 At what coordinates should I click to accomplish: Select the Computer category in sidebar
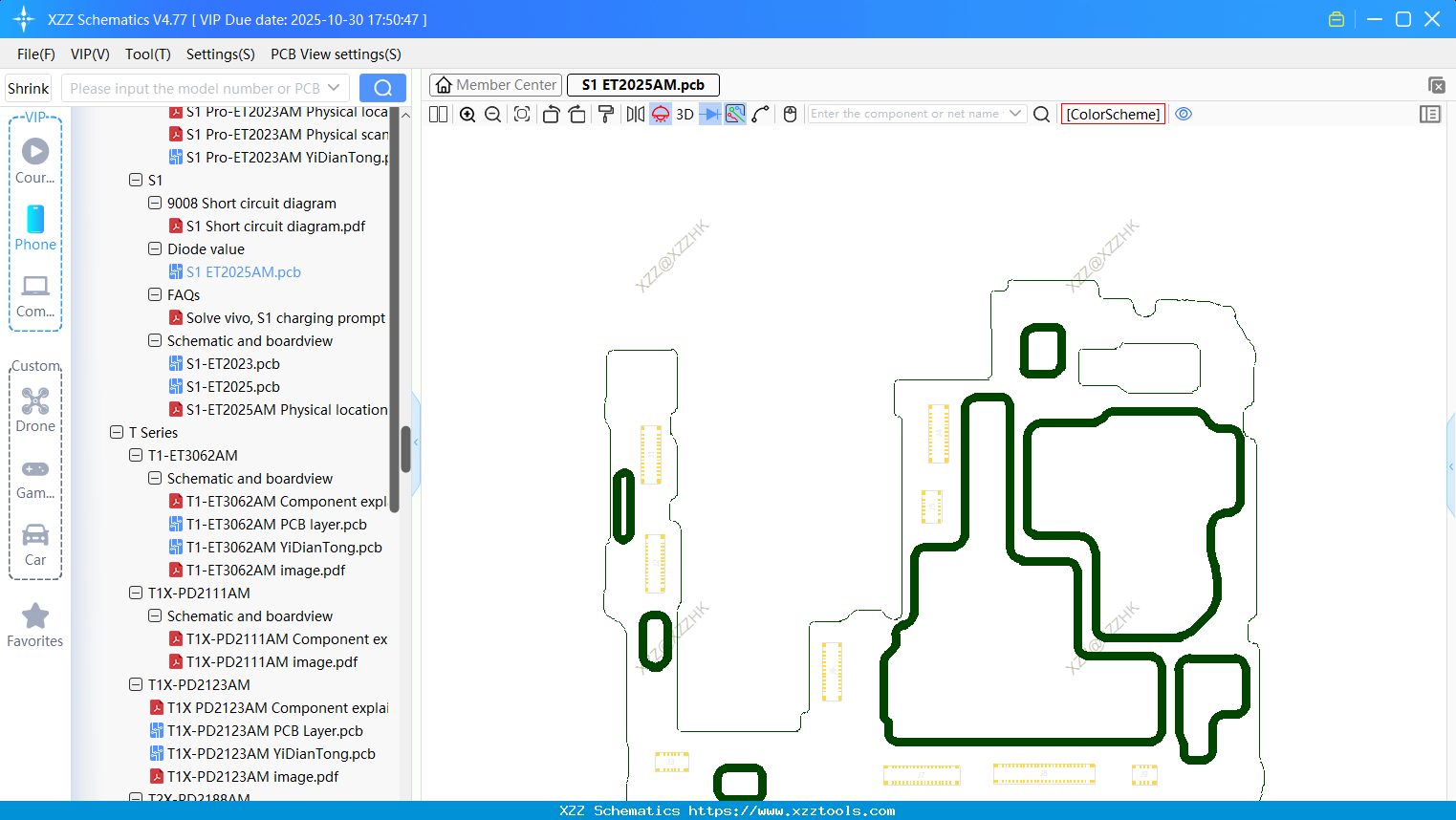pos(35,295)
